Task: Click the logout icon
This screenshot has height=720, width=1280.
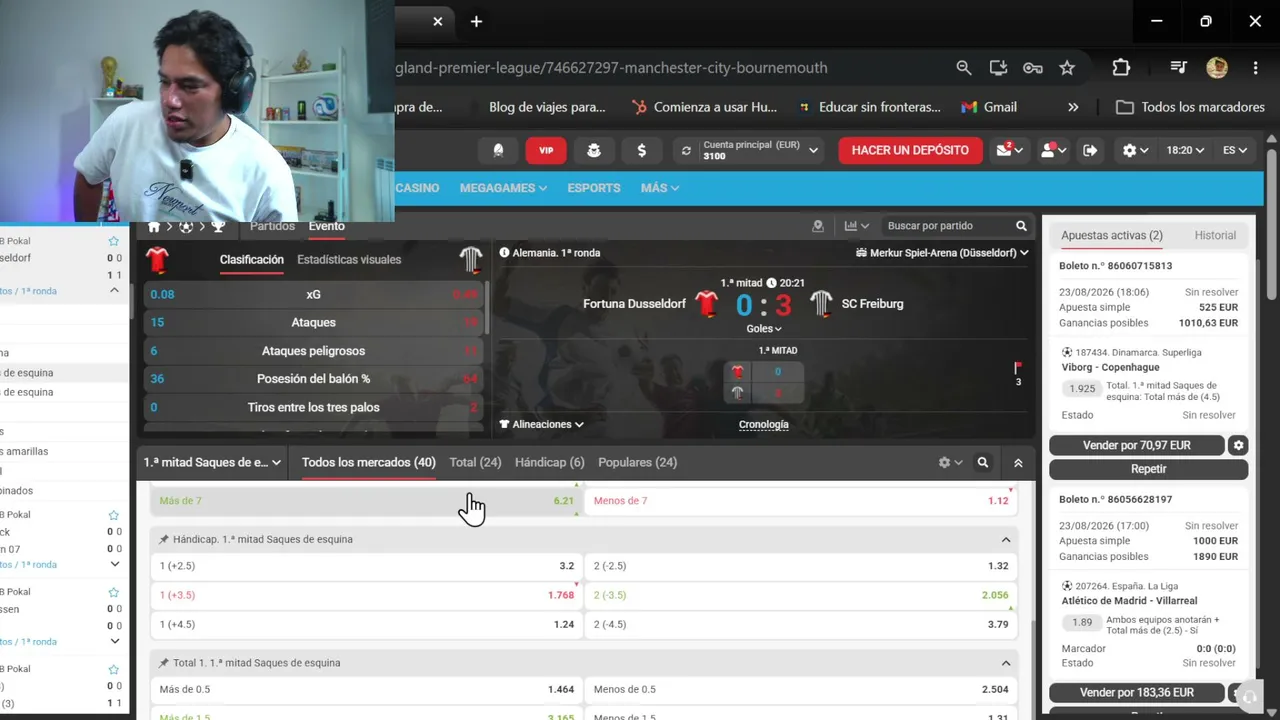Action: coord(1090,150)
